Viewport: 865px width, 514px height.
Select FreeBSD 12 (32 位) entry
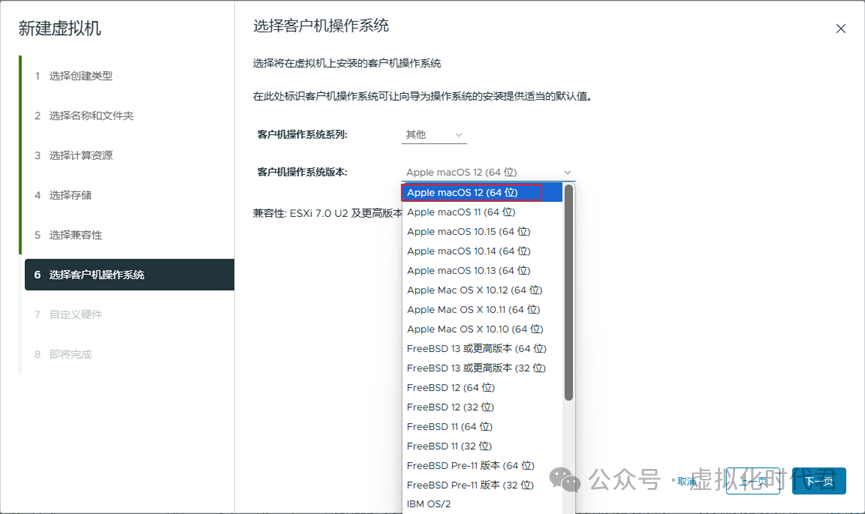coord(482,407)
